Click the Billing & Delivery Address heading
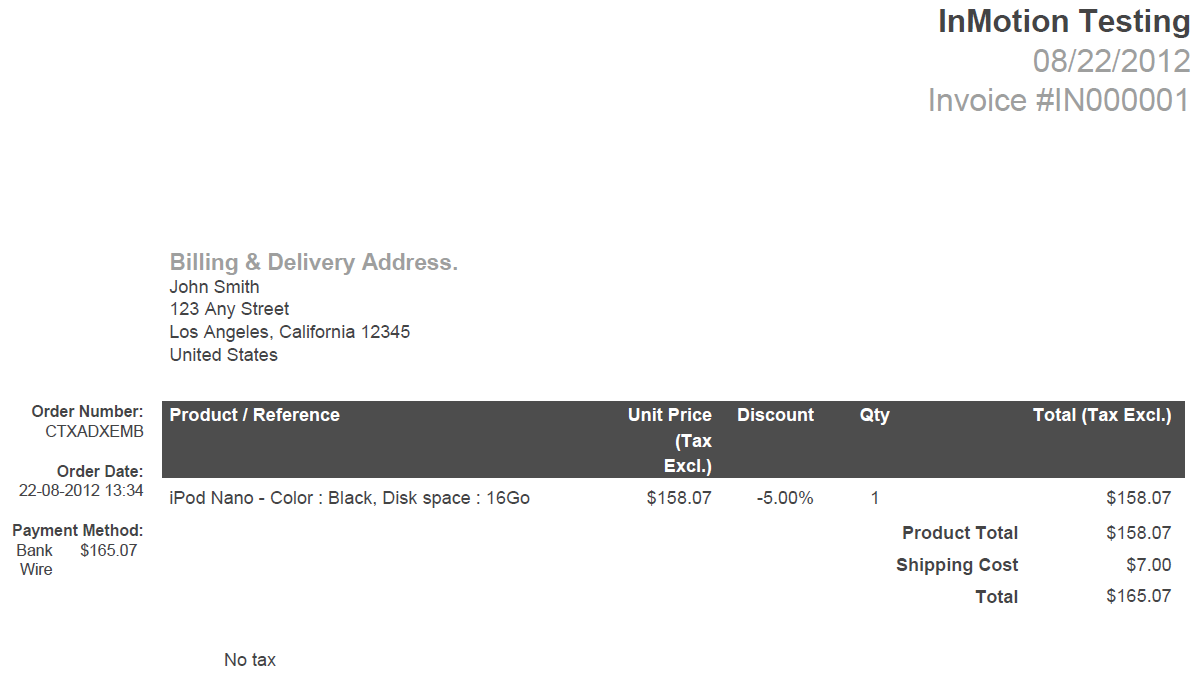Viewport: 1194px width, 677px height. pyautogui.click(x=313, y=263)
